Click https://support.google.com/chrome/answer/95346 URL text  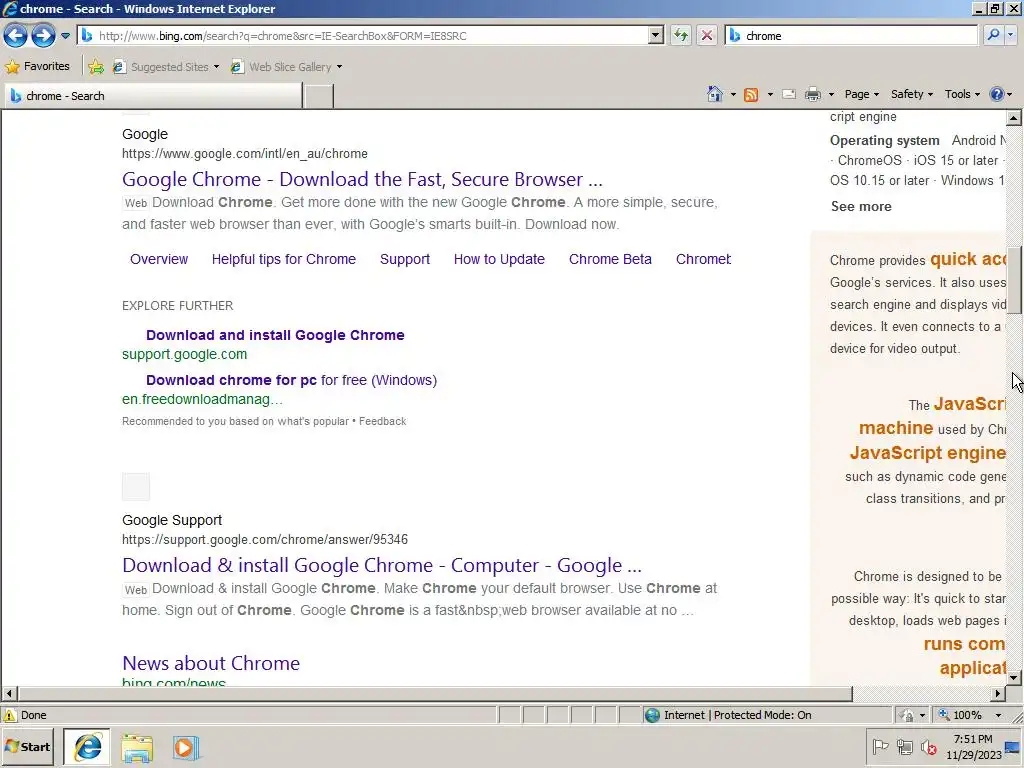pos(264,539)
